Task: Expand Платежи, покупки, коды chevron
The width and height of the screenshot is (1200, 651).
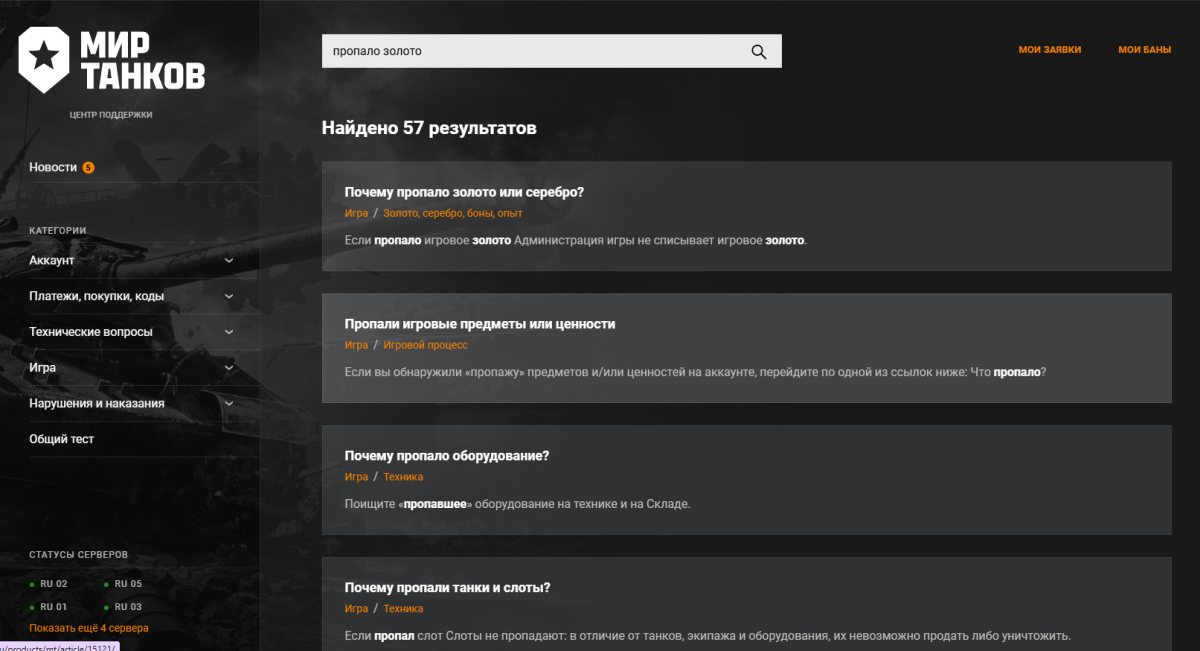Action: point(229,296)
